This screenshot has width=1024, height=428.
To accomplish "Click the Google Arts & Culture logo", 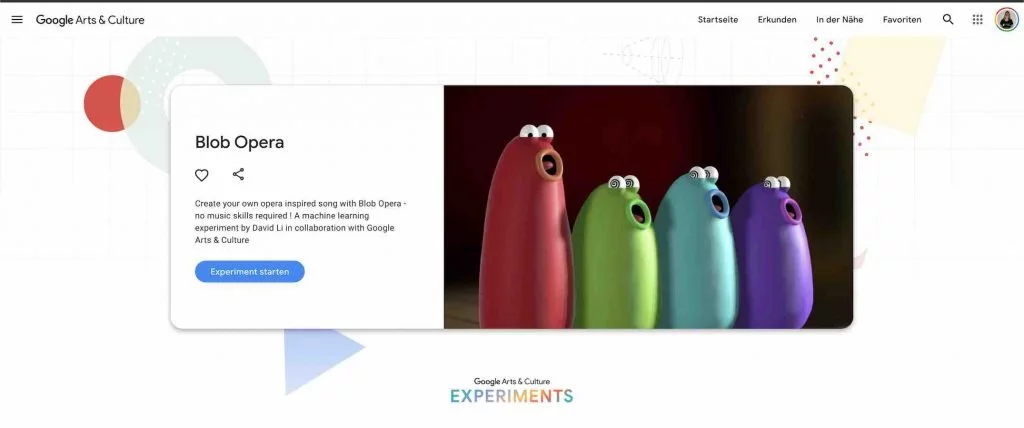I will tap(90, 20).
